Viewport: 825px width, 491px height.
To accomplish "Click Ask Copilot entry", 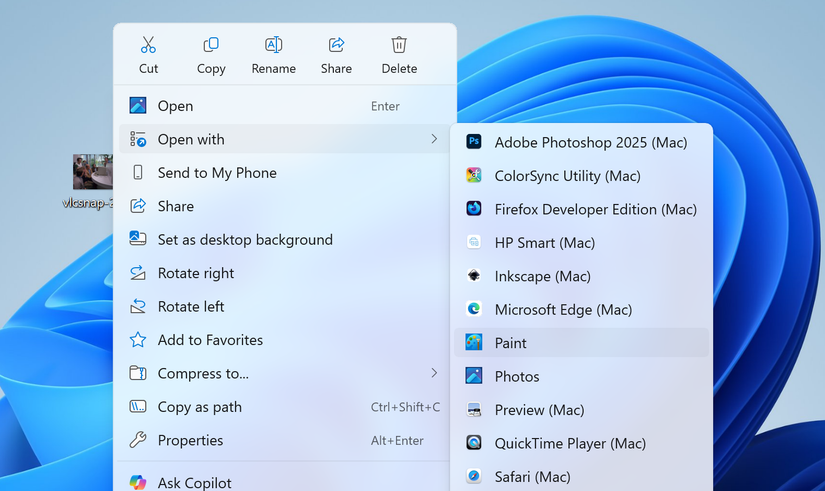I will click(x=194, y=482).
